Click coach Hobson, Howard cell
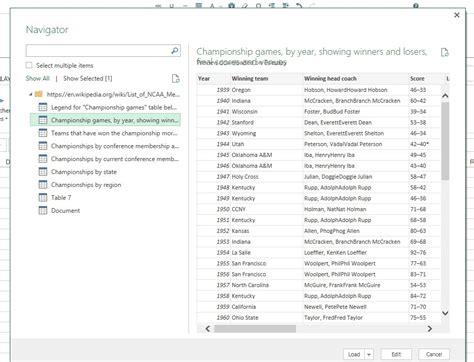The height and width of the screenshot is (362, 474). 355,90
